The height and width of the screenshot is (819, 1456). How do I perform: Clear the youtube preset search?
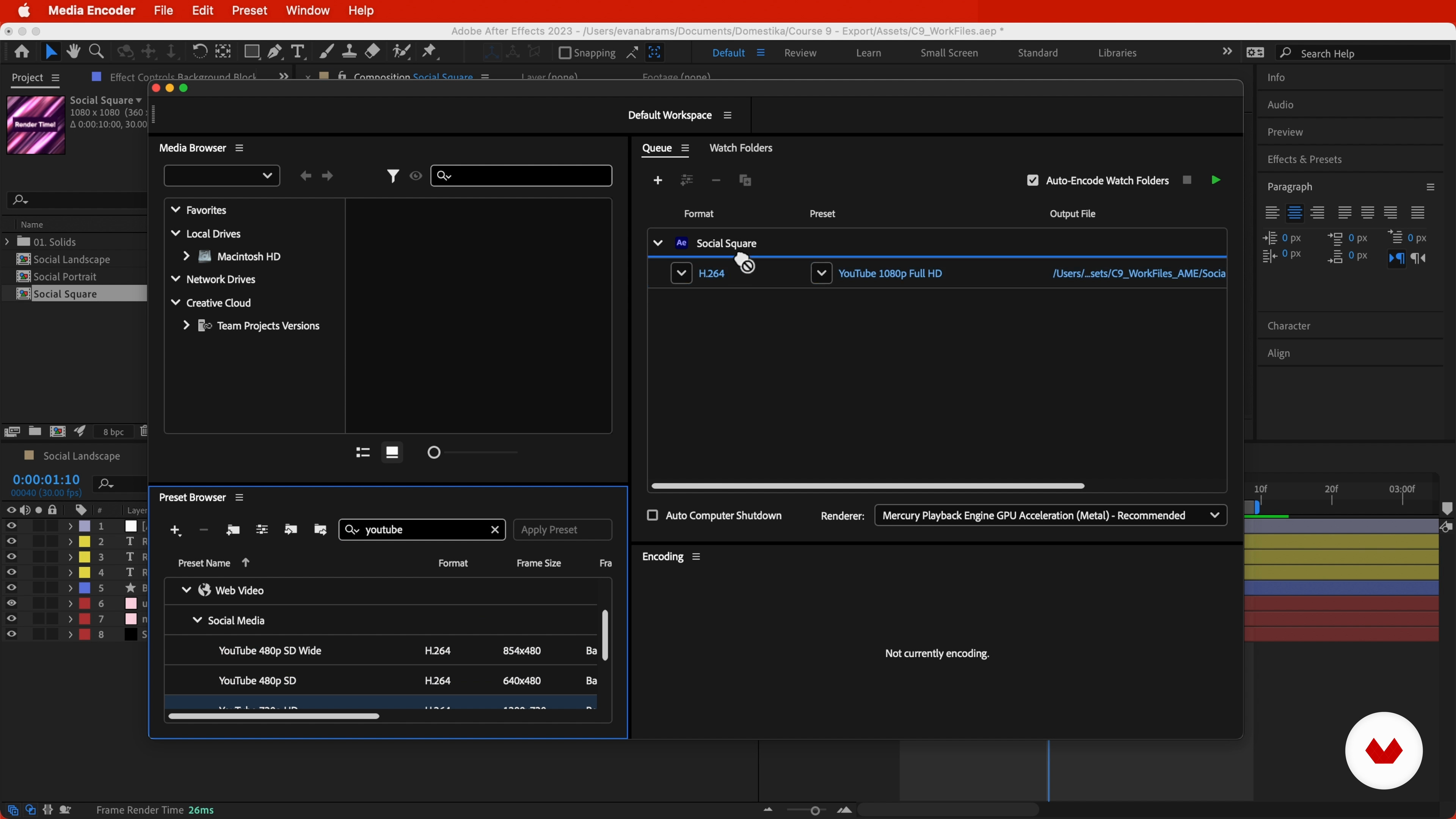point(494,530)
